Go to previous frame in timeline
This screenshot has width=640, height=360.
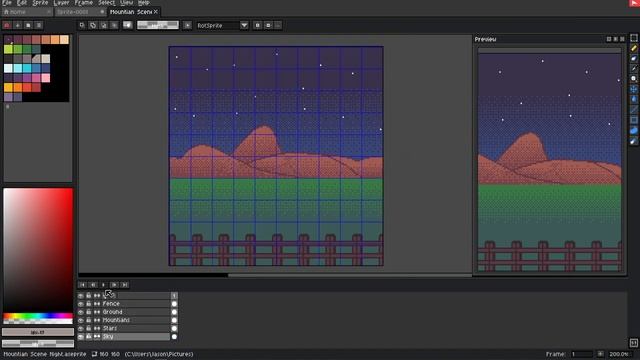coord(93,284)
